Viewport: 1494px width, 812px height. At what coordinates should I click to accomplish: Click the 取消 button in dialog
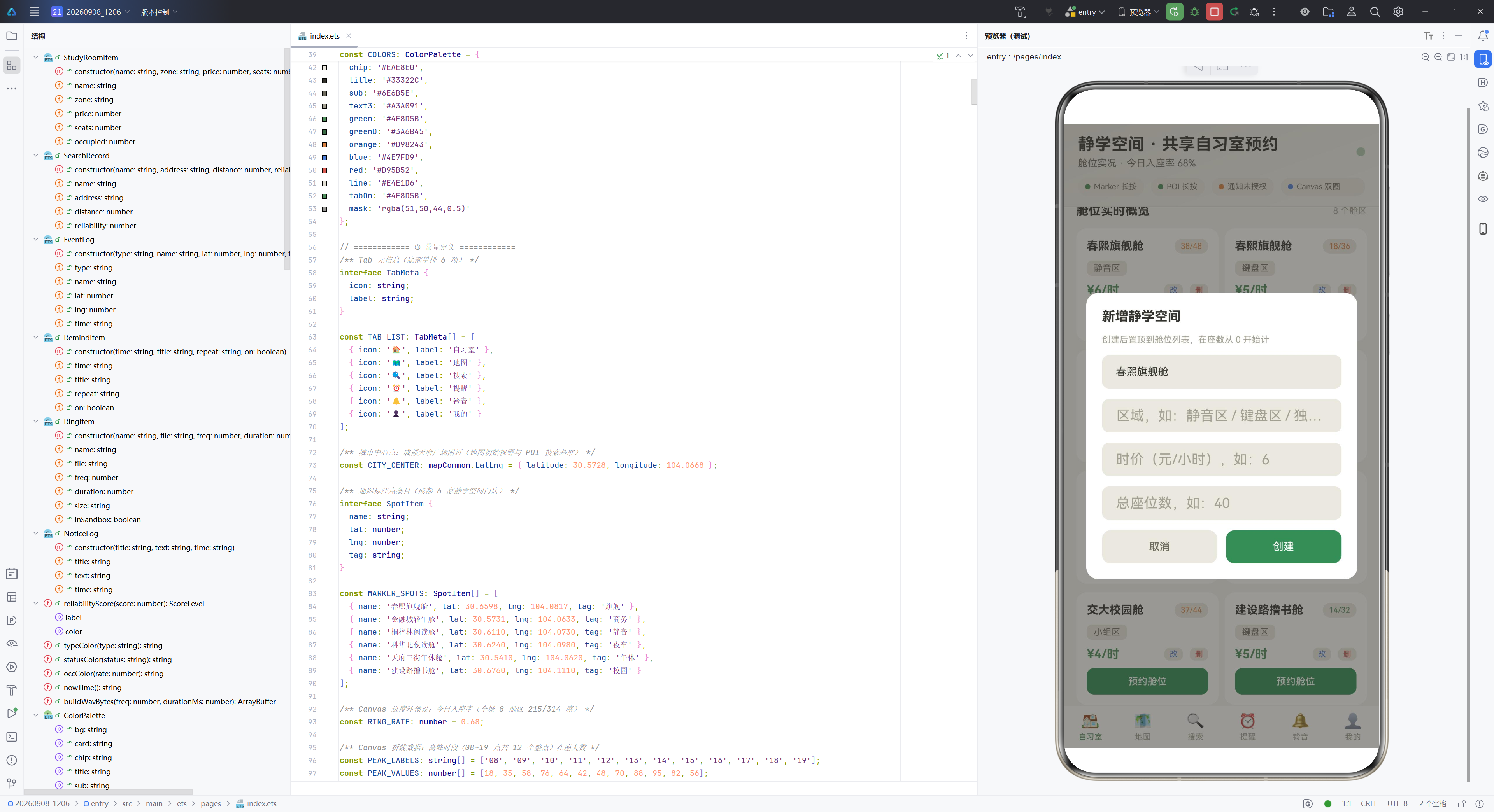tap(1159, 546)
